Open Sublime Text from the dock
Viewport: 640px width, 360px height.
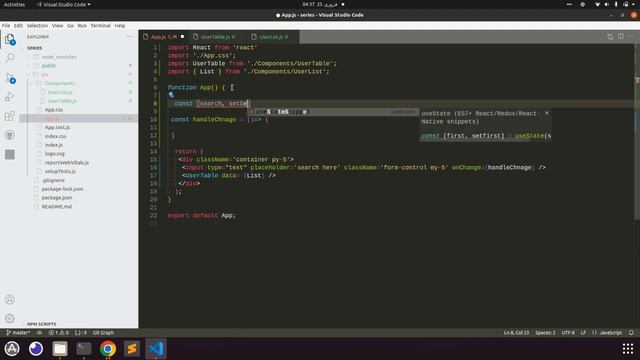[131, 349]
